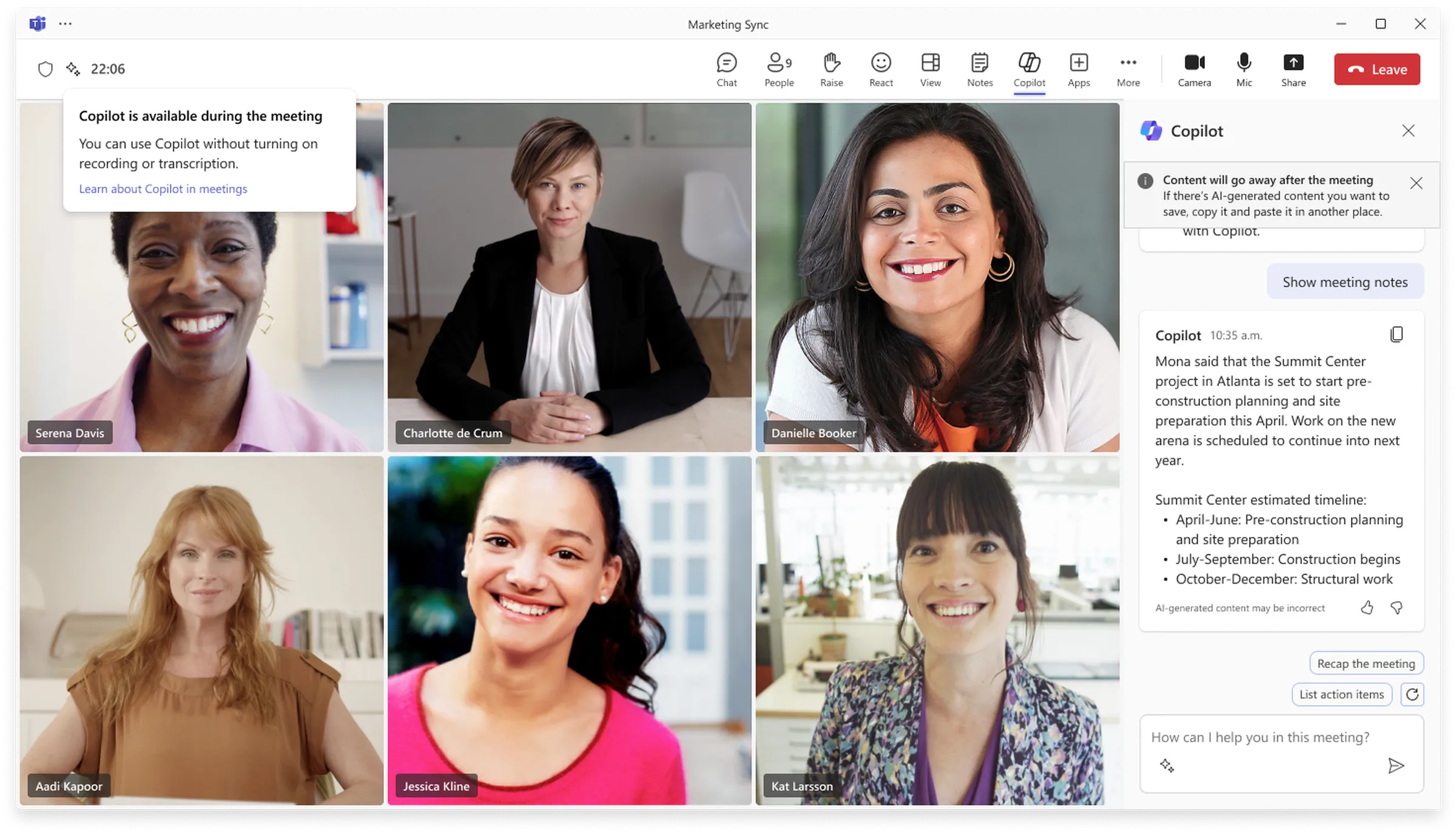
Task: Change the meeting View layout
Action: (930, 70)
